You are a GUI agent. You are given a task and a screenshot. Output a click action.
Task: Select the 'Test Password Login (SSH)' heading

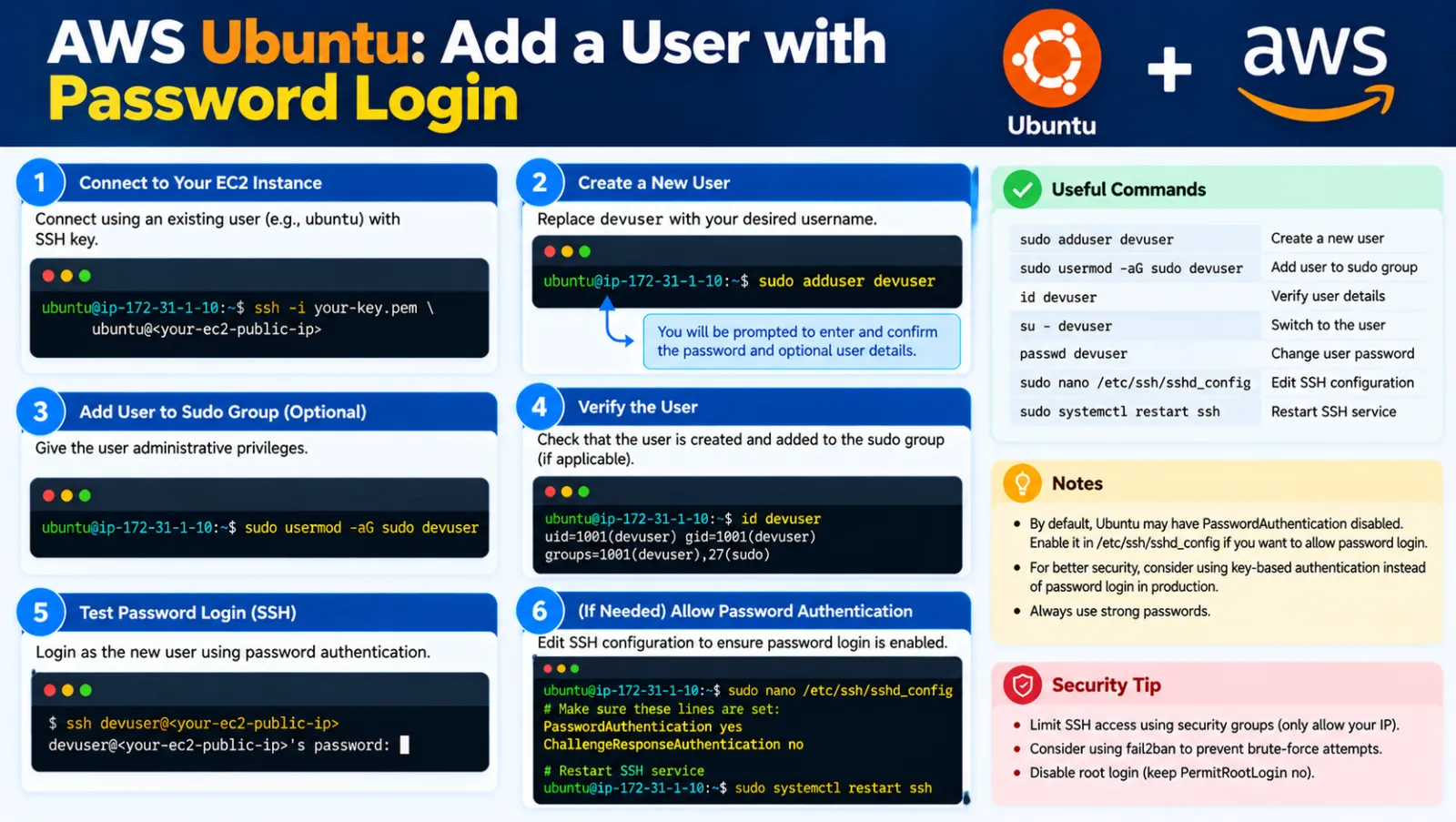tap(187, 613)
